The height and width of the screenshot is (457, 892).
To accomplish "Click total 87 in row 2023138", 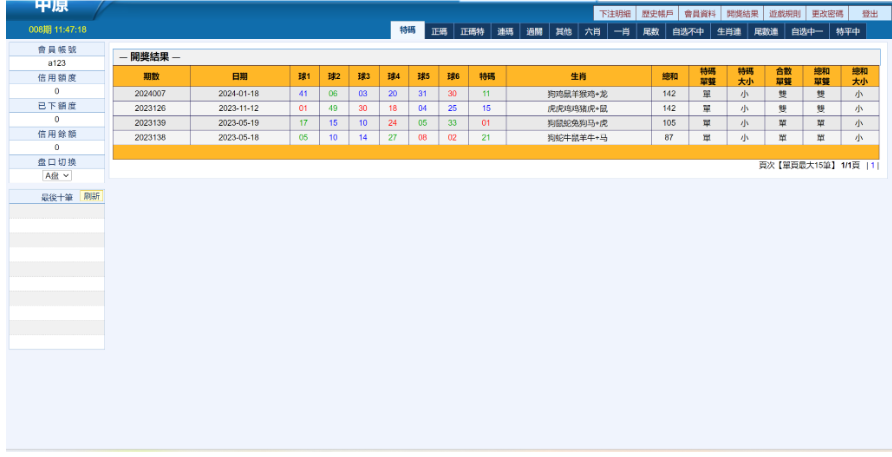I will click(669, 138).
